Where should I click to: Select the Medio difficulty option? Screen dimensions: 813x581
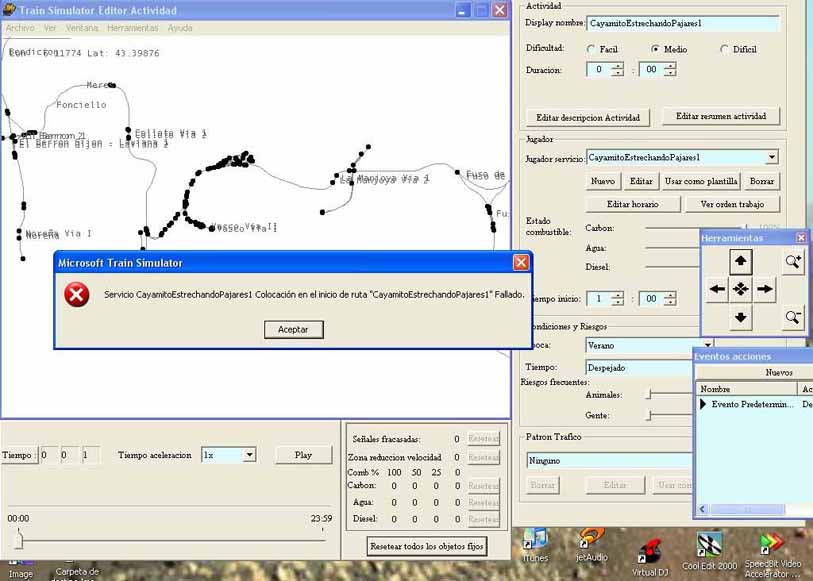(x=656, y=48)
